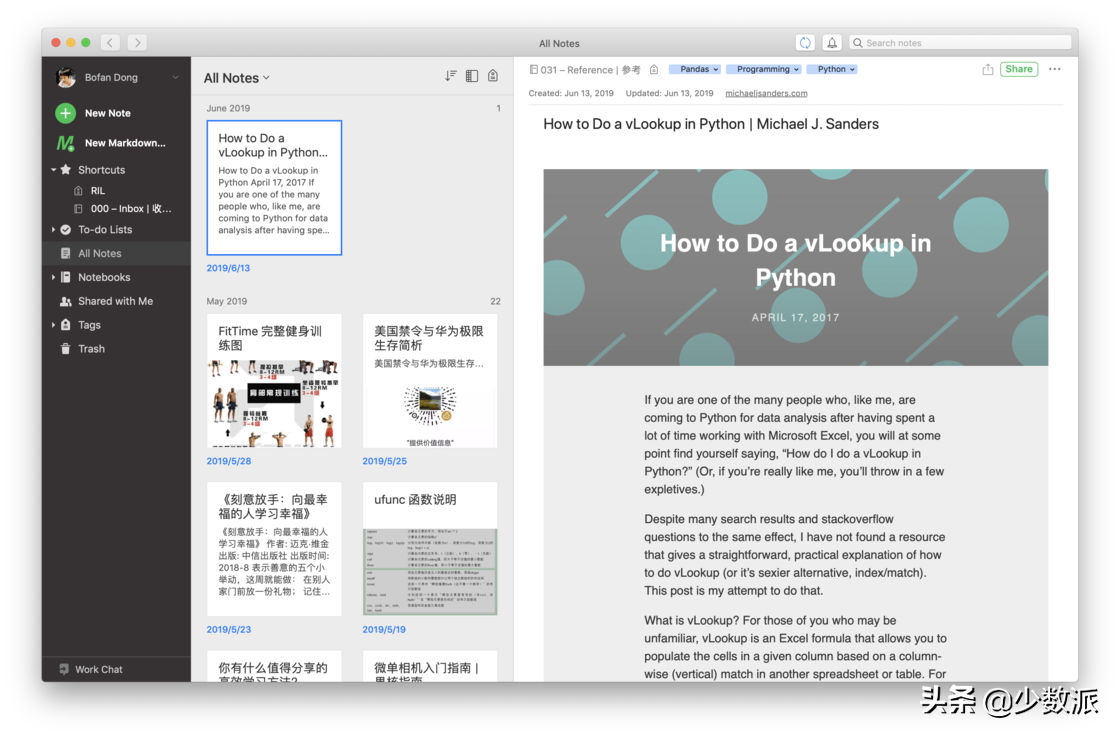This screenshot has width=1120, height=737.
Task: Open the ufunc 函数说明 note
Action: 430,549
